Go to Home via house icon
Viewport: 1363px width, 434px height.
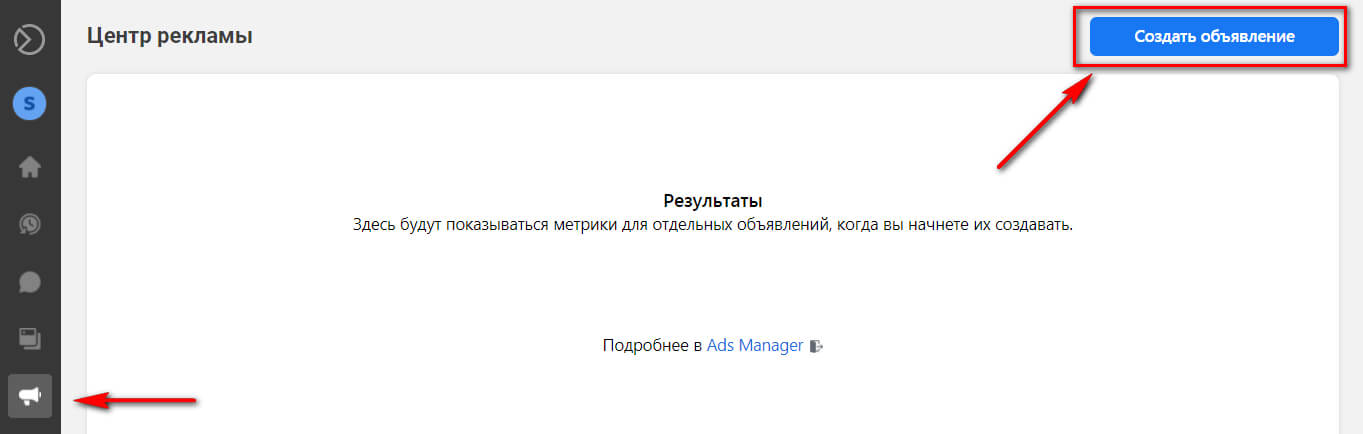[x=30, y=167]
